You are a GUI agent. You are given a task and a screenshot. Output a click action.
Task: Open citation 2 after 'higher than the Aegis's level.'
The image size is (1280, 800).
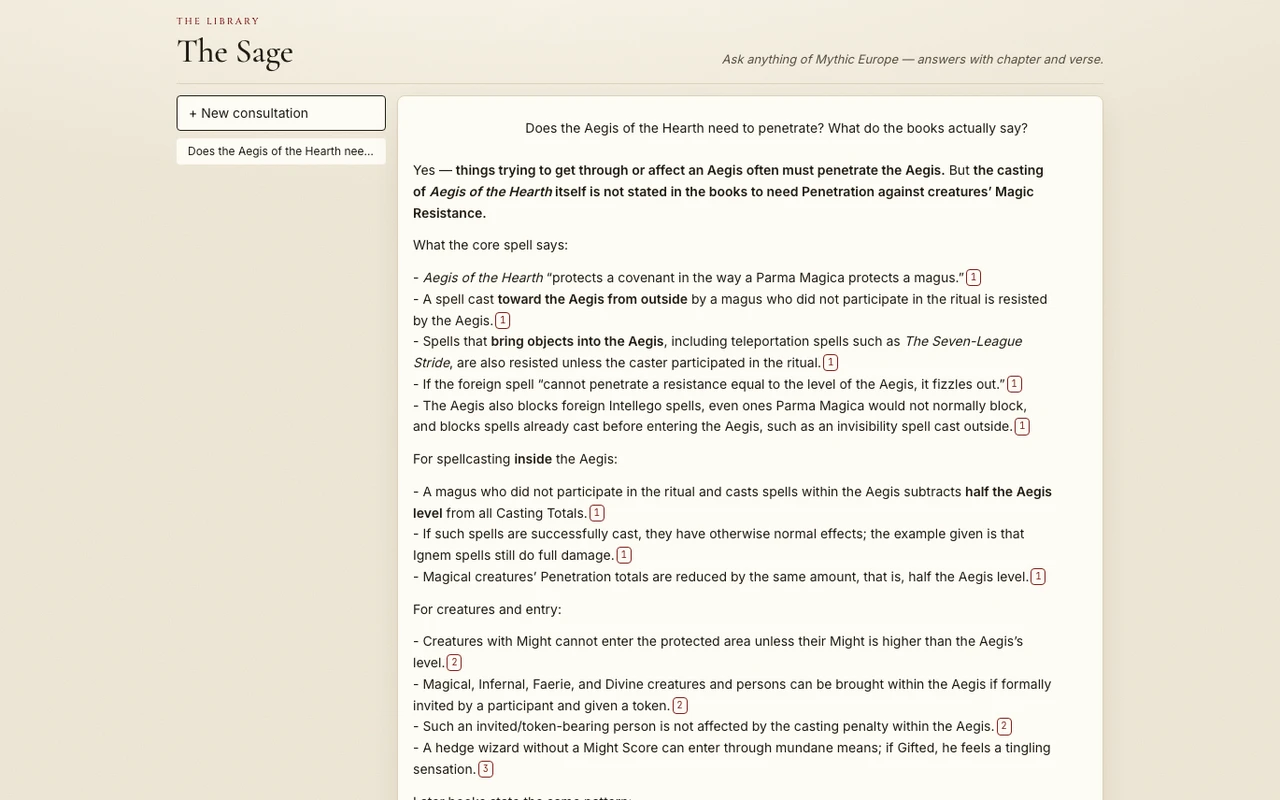click(x=454, y=663)
